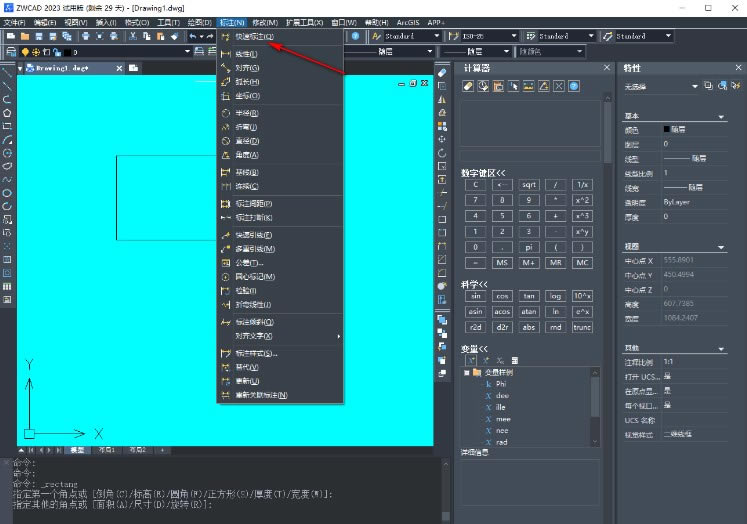Click the Cut scissors toolbar icon
747x524 pixels.
coord(133,36)
